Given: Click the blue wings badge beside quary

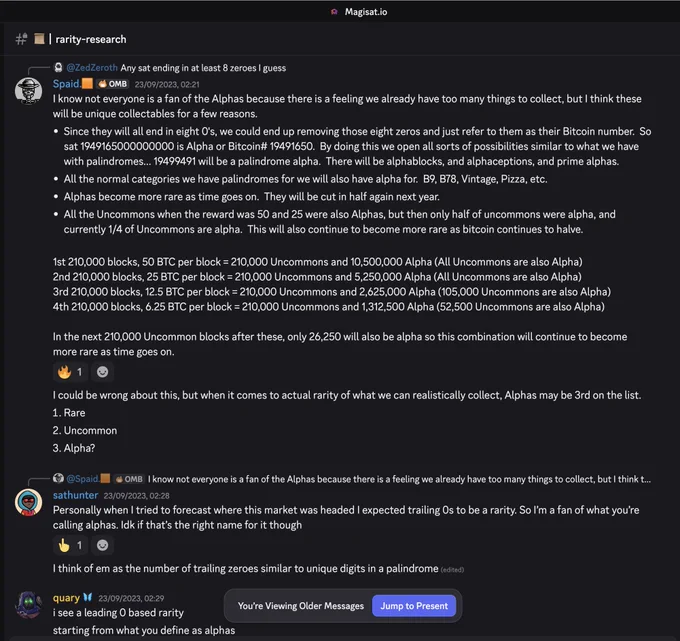Looking at the screenshot, I should point(88,598).
